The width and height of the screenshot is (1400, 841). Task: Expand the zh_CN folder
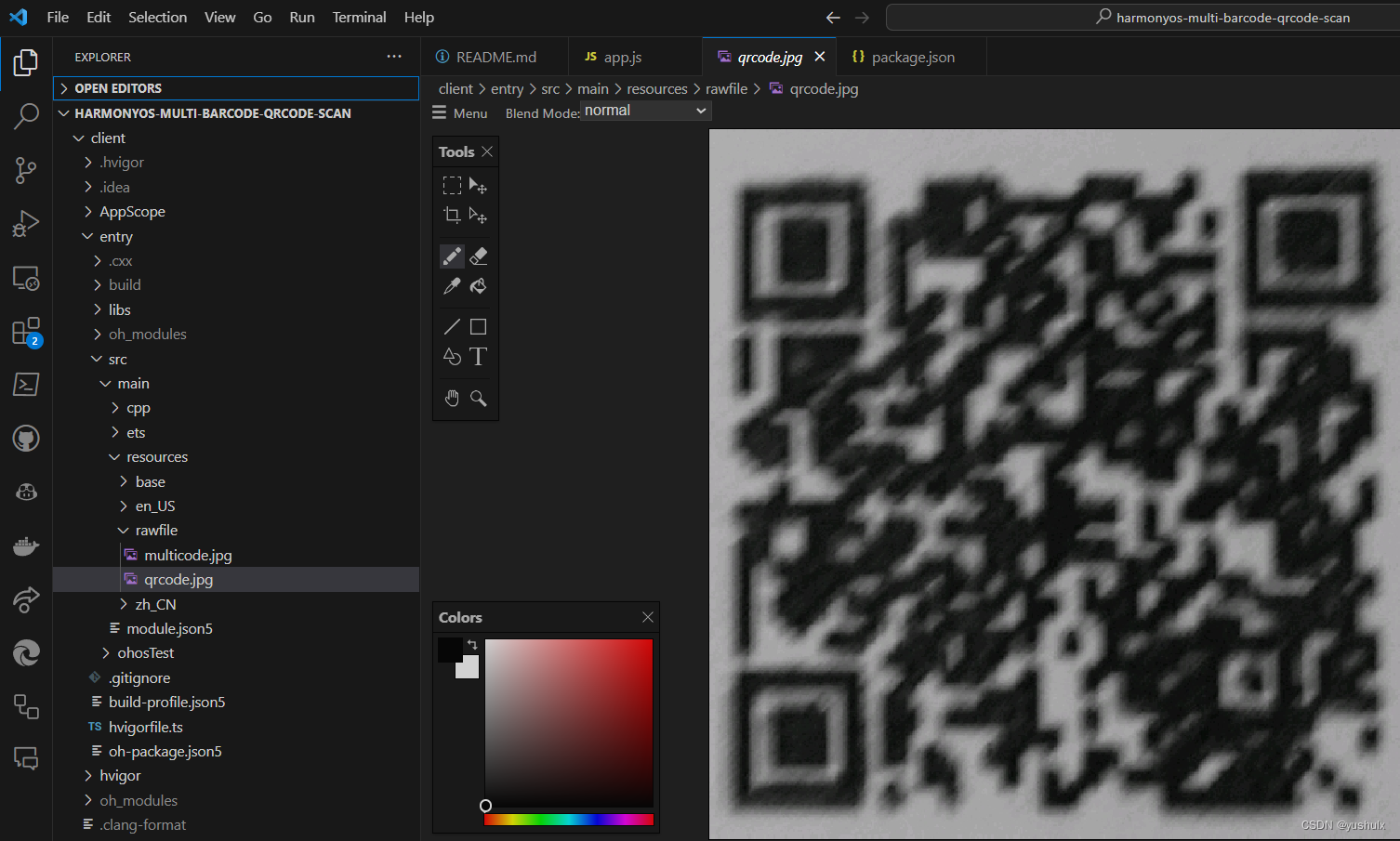(x=236, y=604)
